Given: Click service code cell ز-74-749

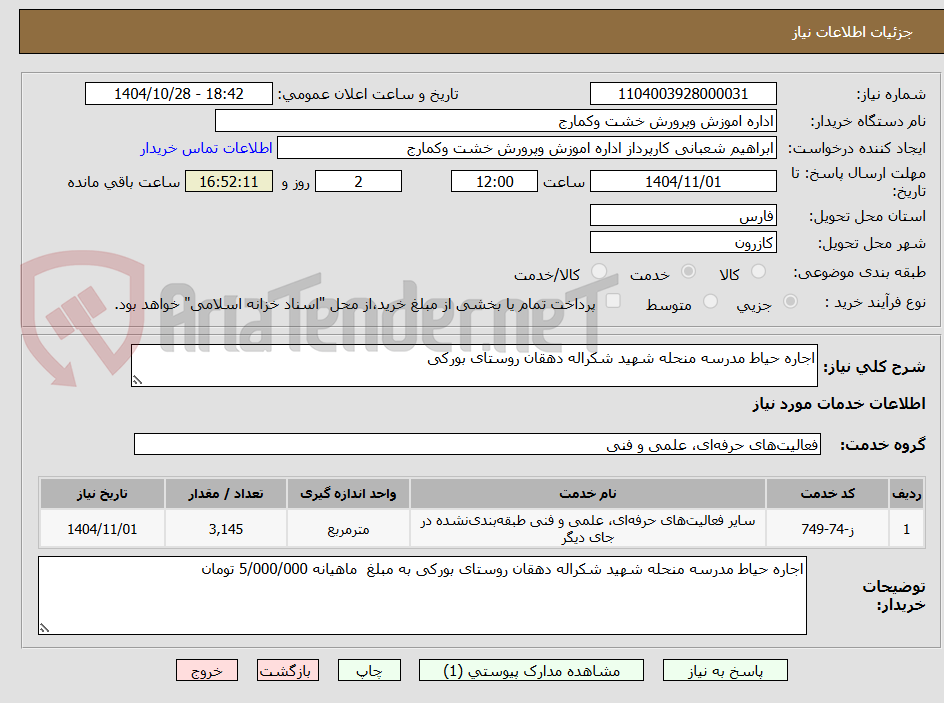Looking at the screenshot, I should click(x=827, y=528).
